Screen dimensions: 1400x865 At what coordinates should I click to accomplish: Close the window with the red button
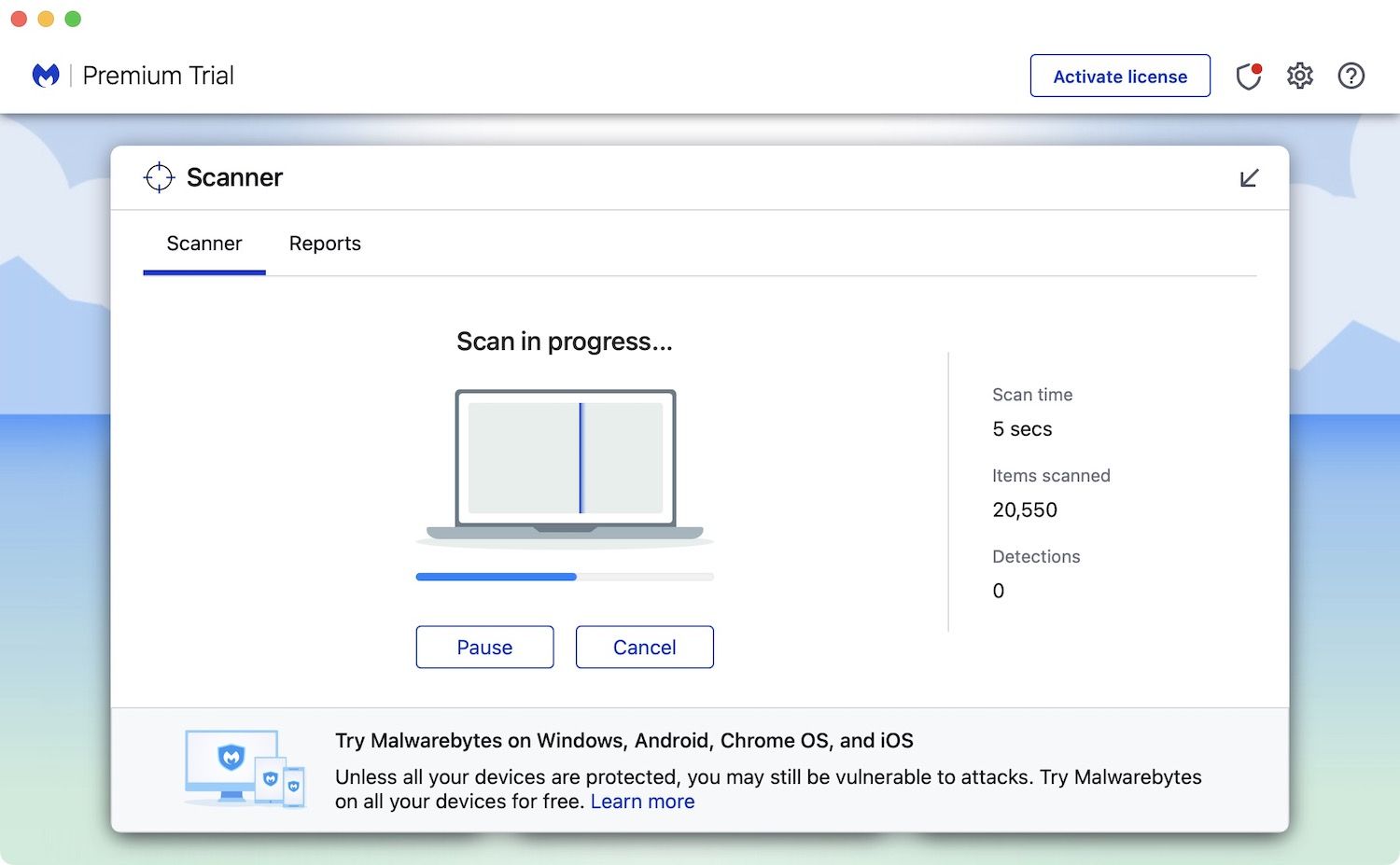19,19
